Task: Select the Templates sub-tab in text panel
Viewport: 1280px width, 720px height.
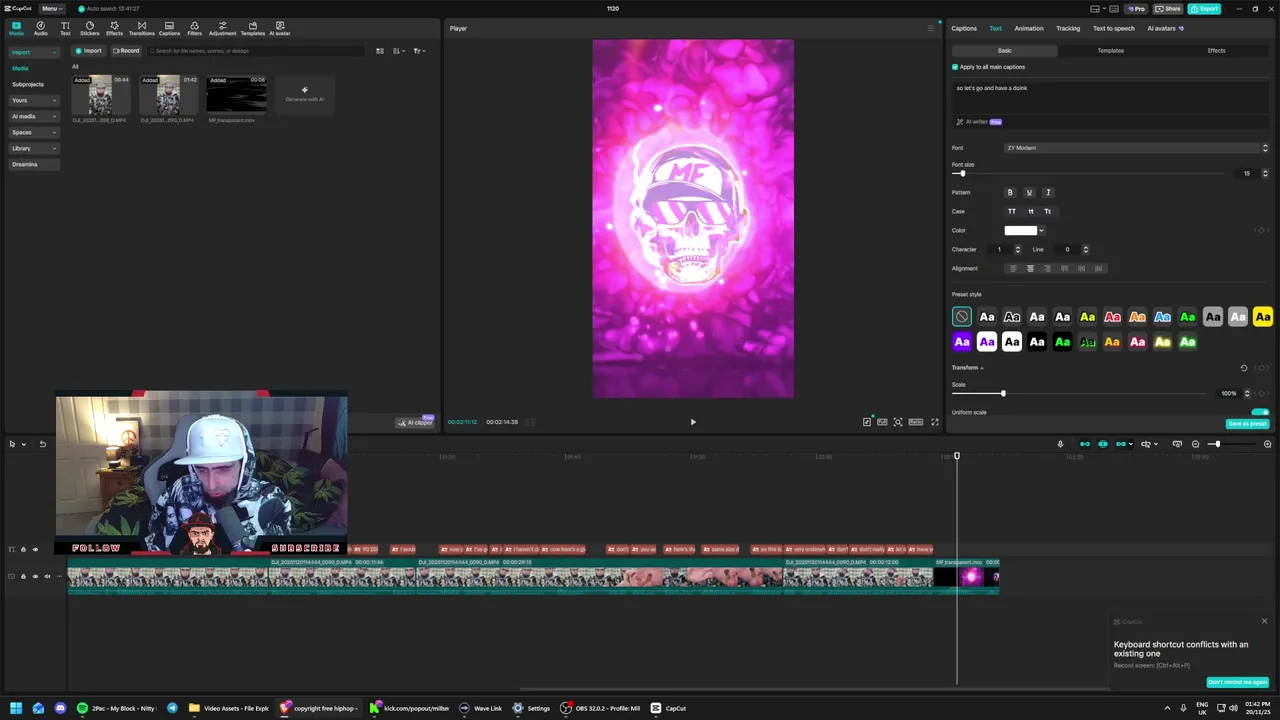Action: [1110, 51]
